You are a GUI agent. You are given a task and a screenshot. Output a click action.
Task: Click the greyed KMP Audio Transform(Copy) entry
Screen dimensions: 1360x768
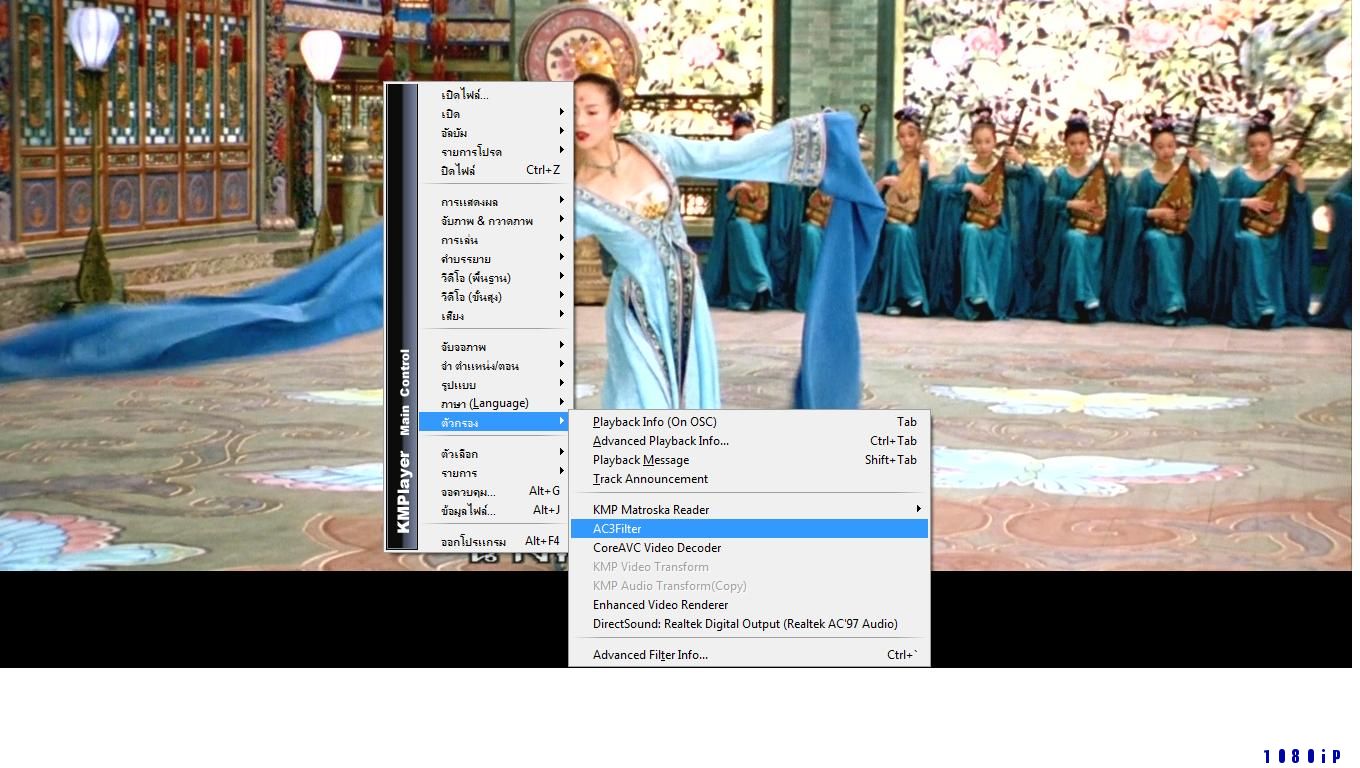pyautogui.click(x=749, y=586)
